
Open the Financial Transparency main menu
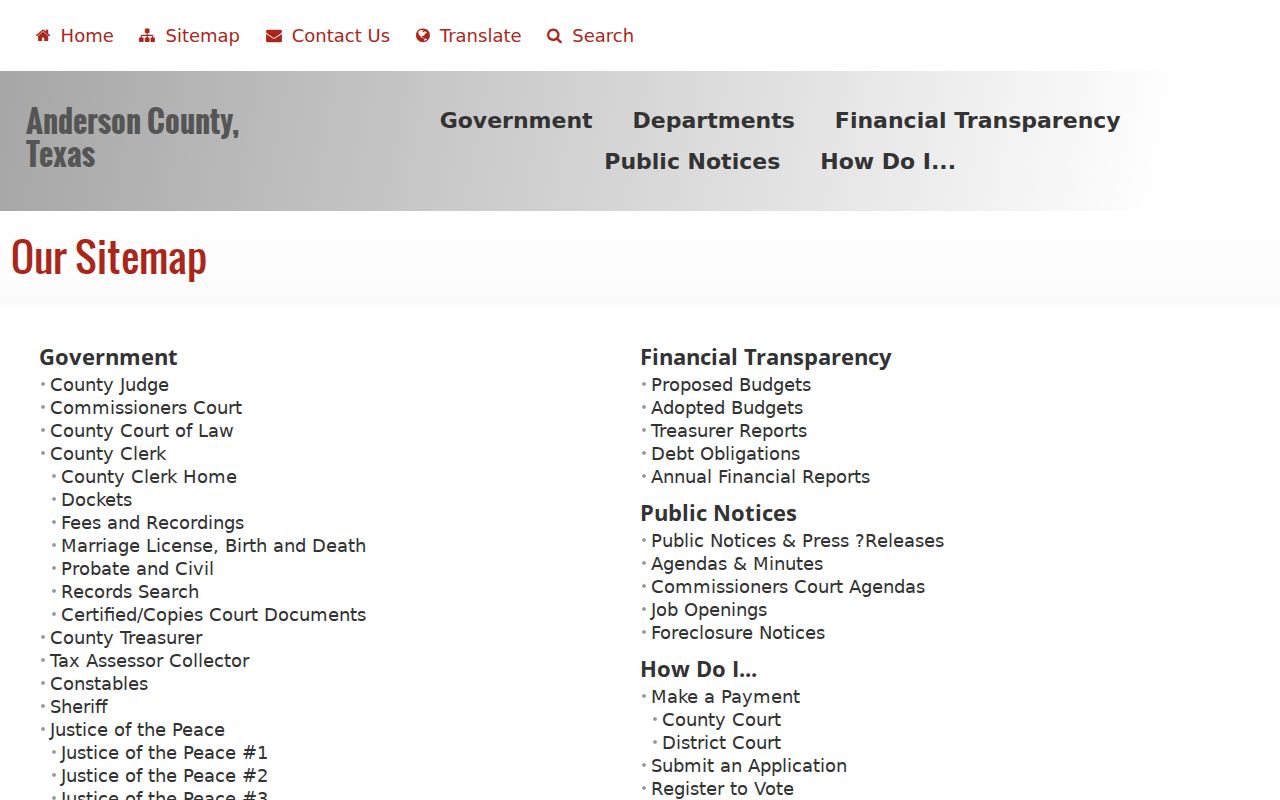click(x=977, y=120)
